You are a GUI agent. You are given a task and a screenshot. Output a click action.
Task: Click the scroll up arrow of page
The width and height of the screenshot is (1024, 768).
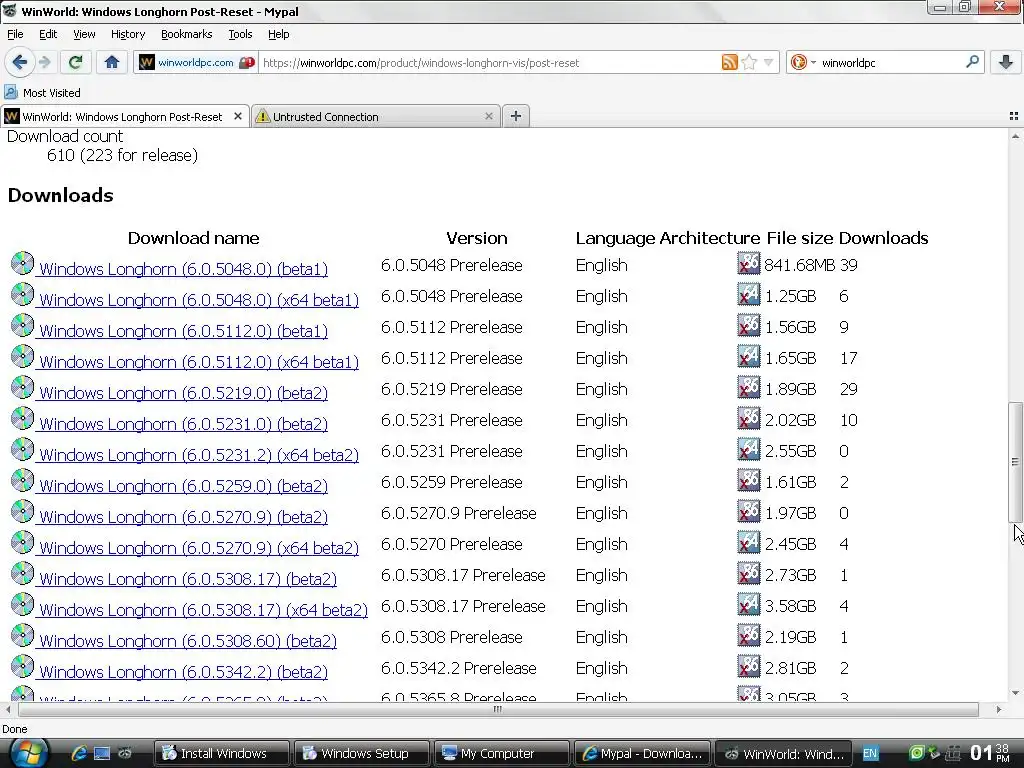click(1016, 136)
